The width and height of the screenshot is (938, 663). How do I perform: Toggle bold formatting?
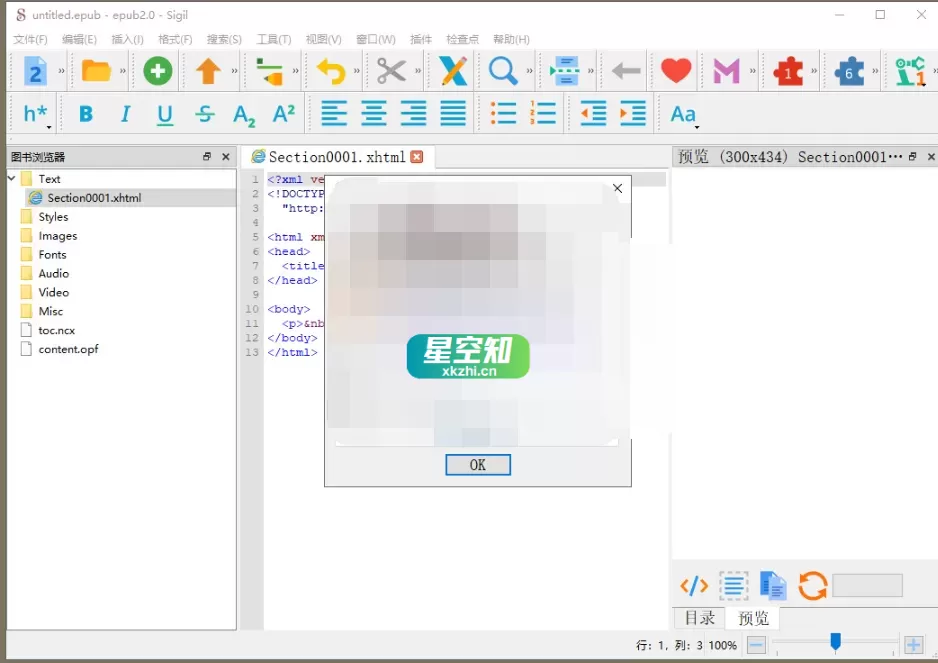(x=85, y=114)
